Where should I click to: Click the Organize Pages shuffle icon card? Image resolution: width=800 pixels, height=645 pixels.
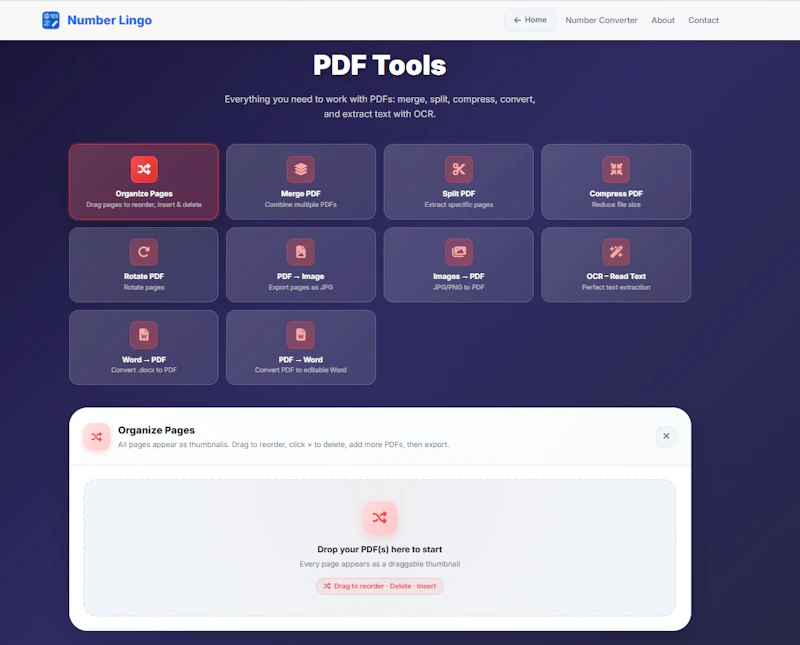tap(144, 169)
